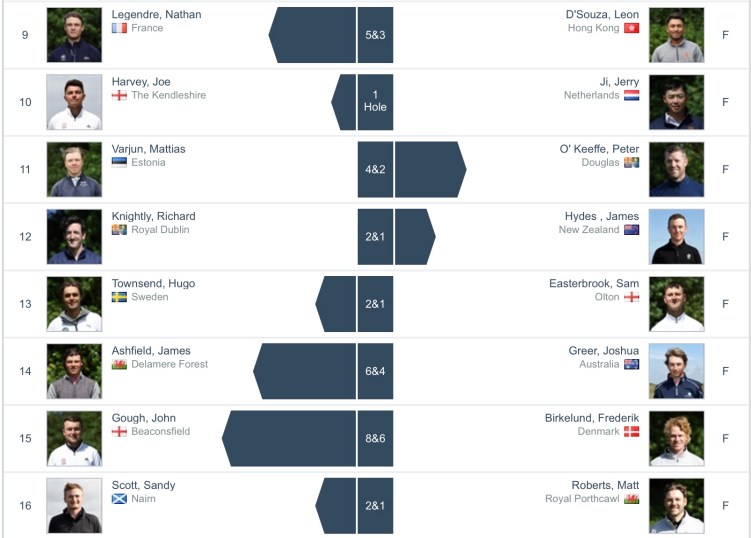751x538 pixels.
Task: Click the Hong Kong flag beside D'Souza, Leon
Action: coord(631,28)
